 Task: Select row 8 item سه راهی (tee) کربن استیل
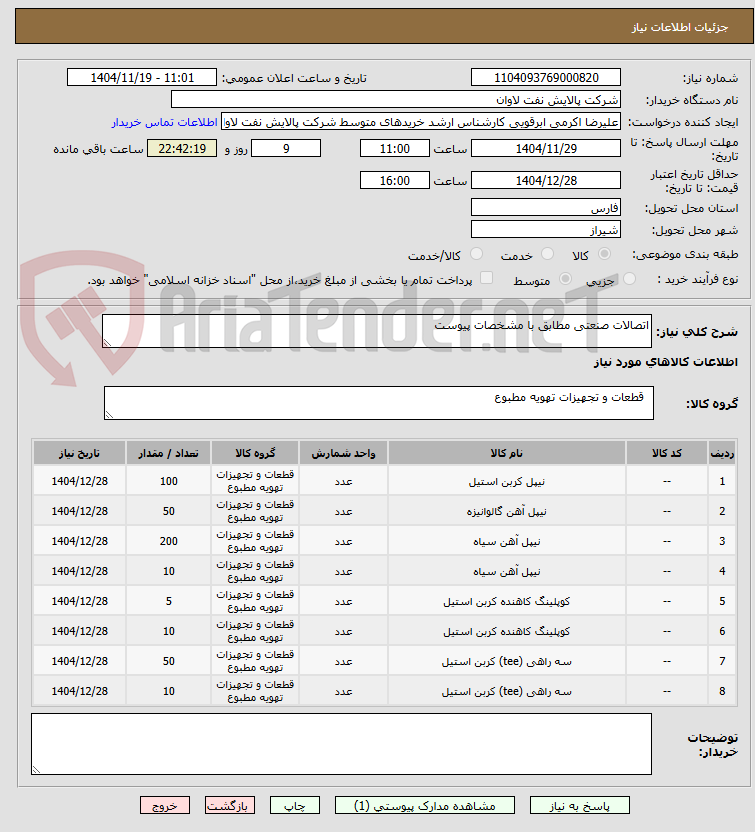point(506,692)
